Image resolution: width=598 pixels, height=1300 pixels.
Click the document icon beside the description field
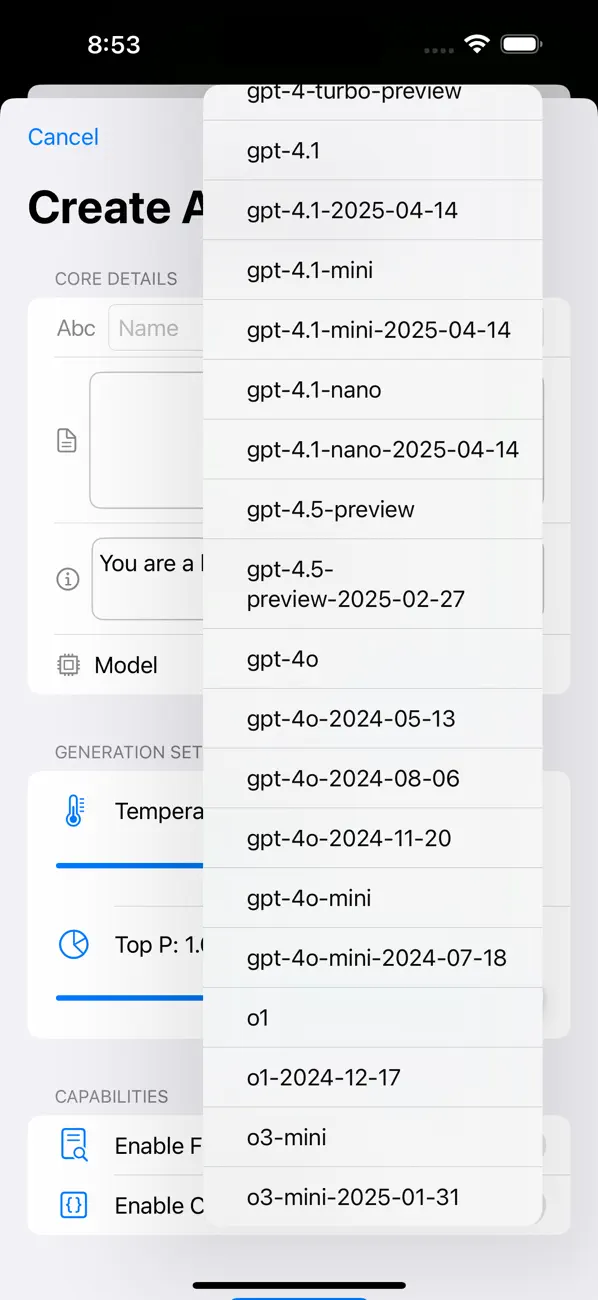click(66, 440)
